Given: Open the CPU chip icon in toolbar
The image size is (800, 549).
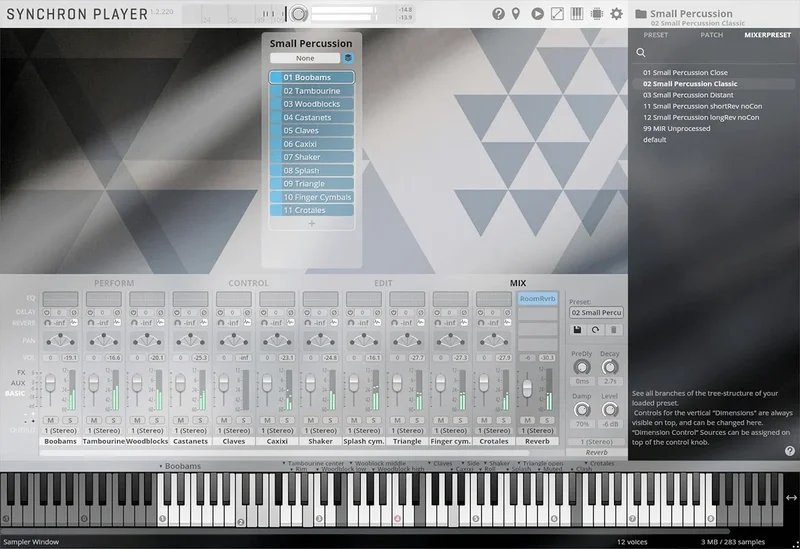Looking at the screenshot, I should (596, 14).
